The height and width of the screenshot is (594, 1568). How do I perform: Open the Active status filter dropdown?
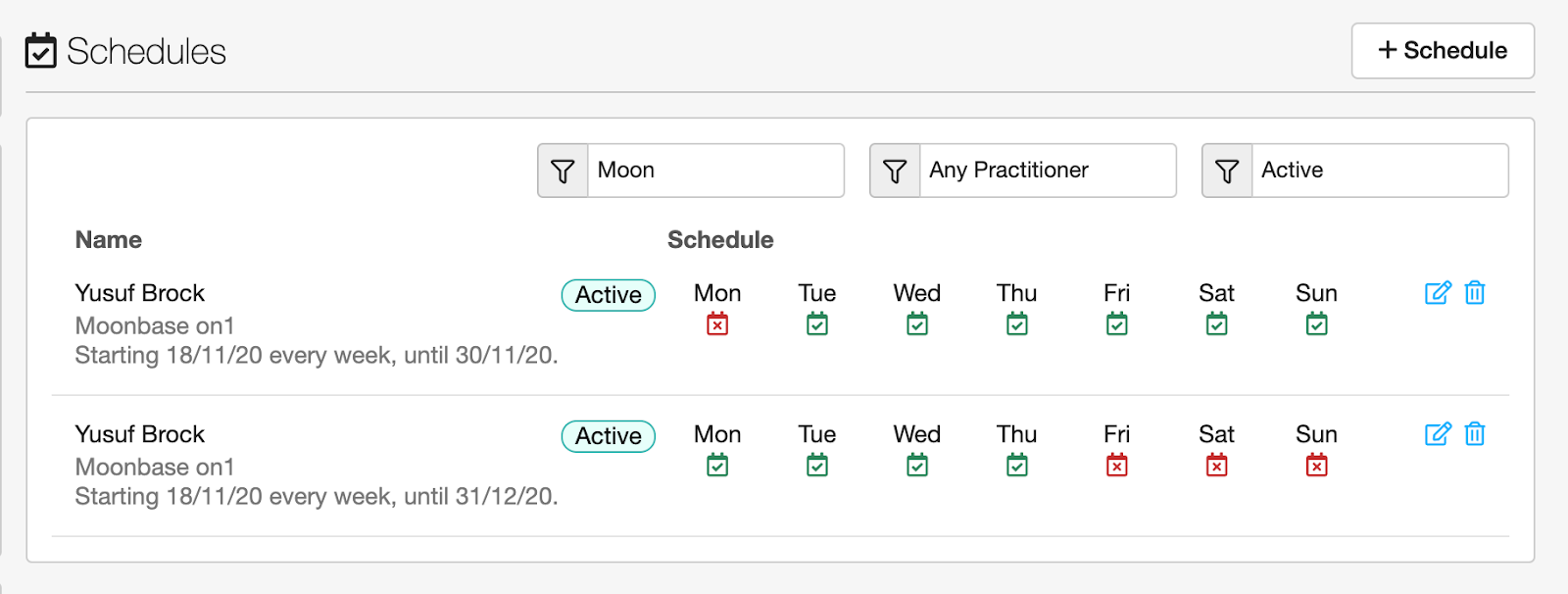pyautogui.click(x=1379, y=171)
